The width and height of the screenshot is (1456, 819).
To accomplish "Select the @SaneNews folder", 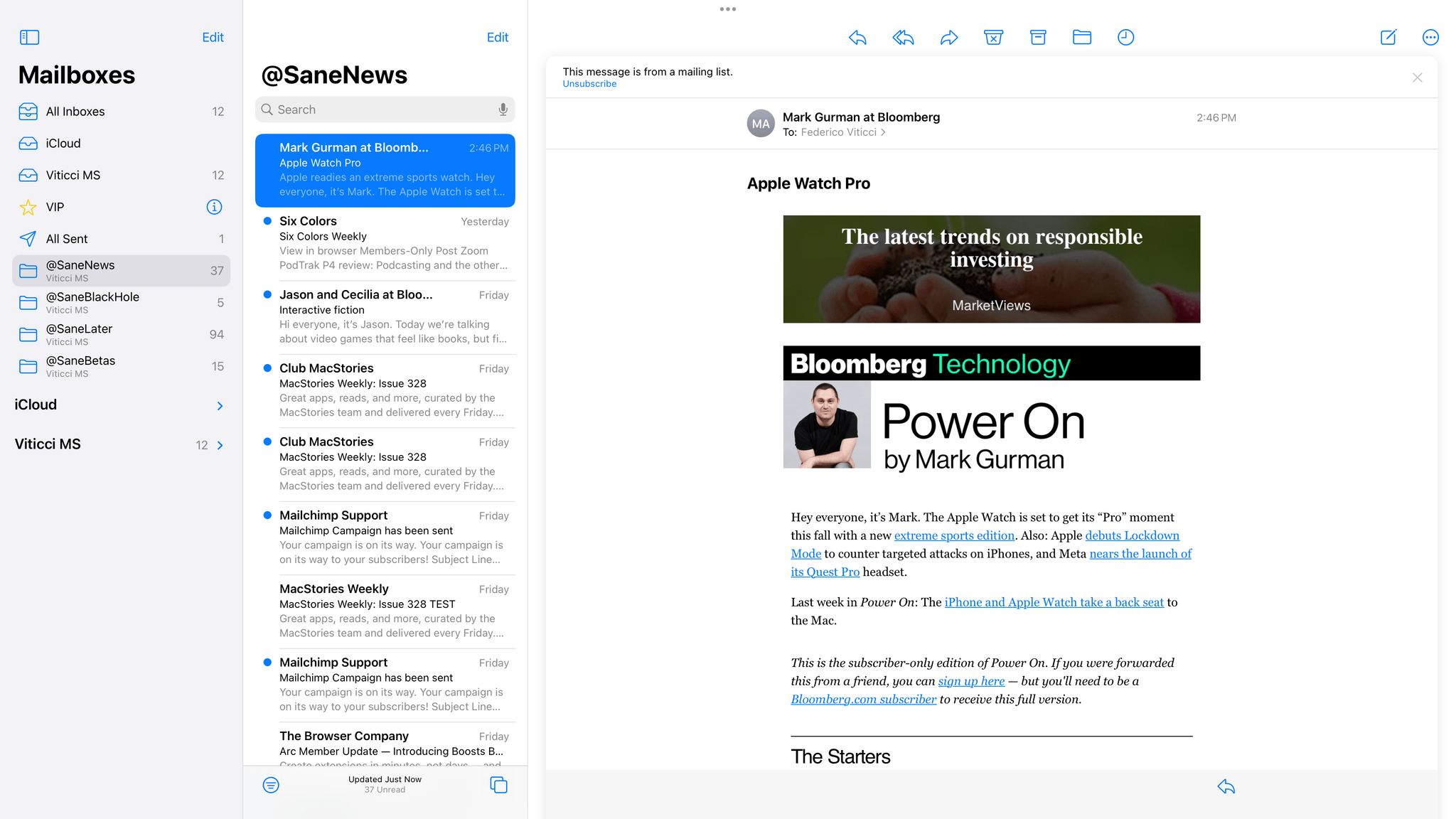I will click(x=121, y=271).
